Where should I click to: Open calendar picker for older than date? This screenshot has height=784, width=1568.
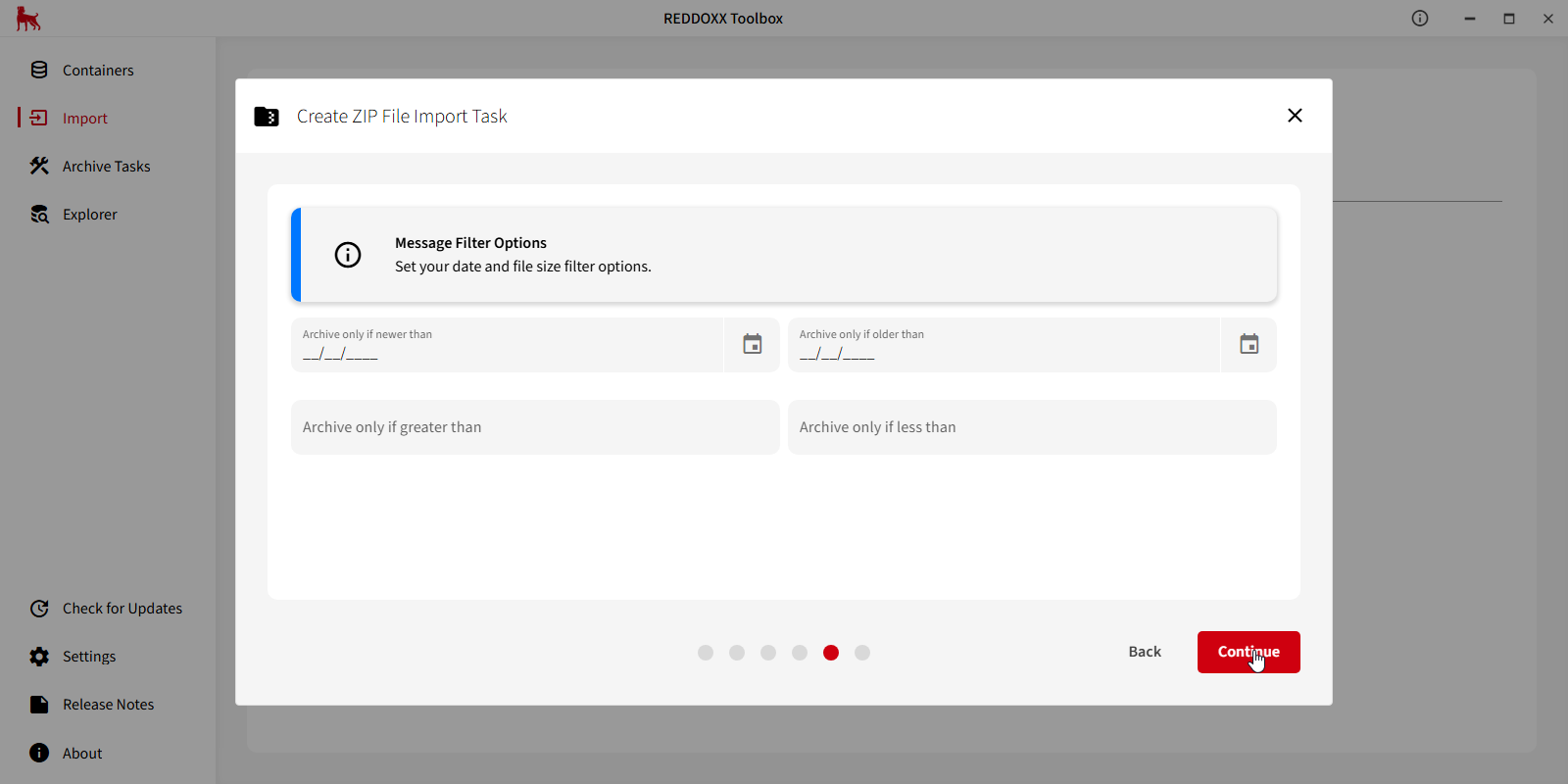[1249, 344]
